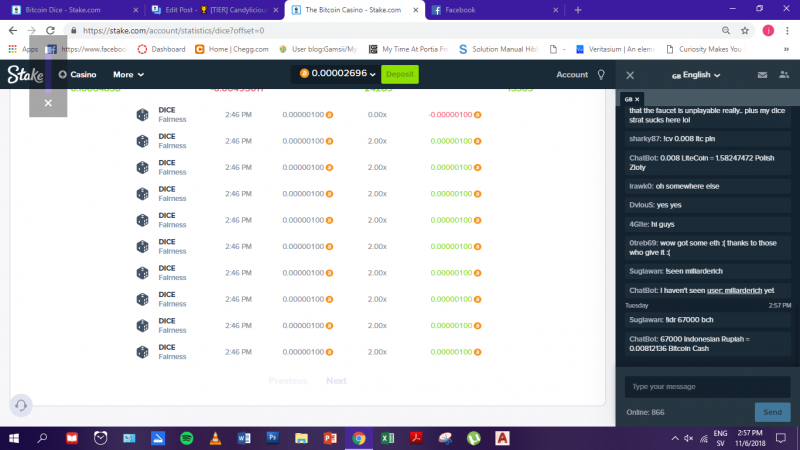Click ChatBot Bitcoin Cash conversion message
Image resolution: width=800 pixels, height=450 pixels.
[707, 344]
